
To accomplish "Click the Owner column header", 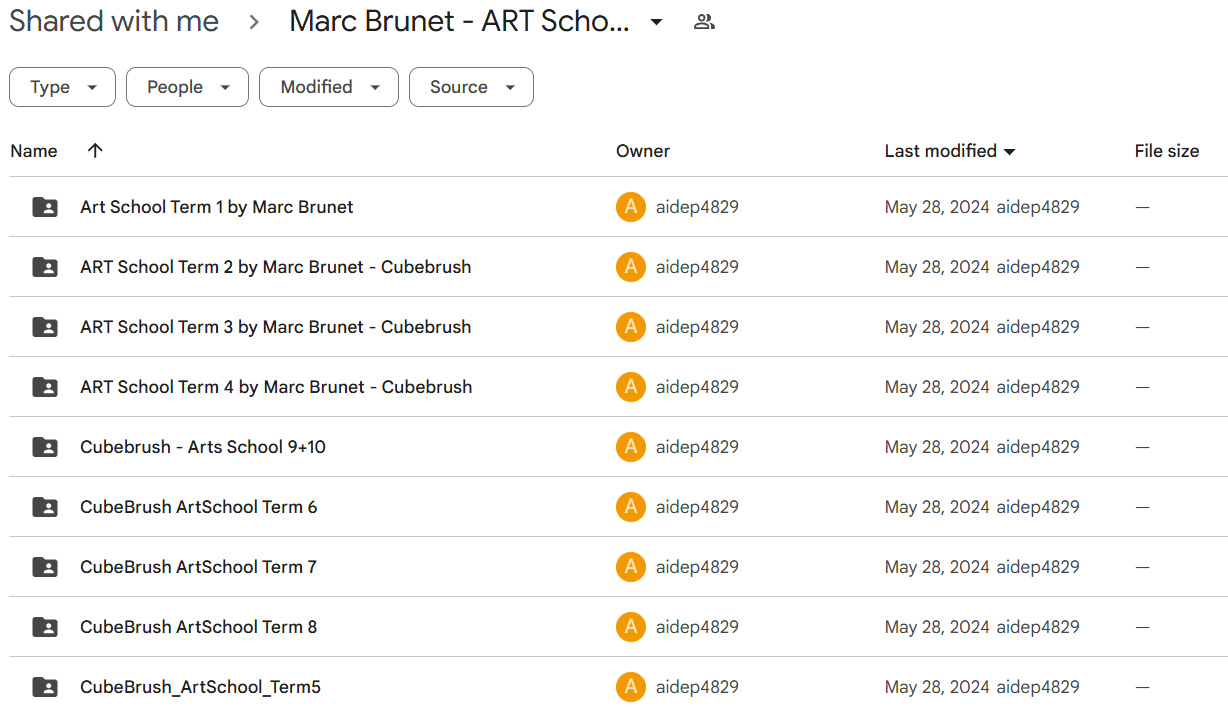I will (x=643, y=151).
